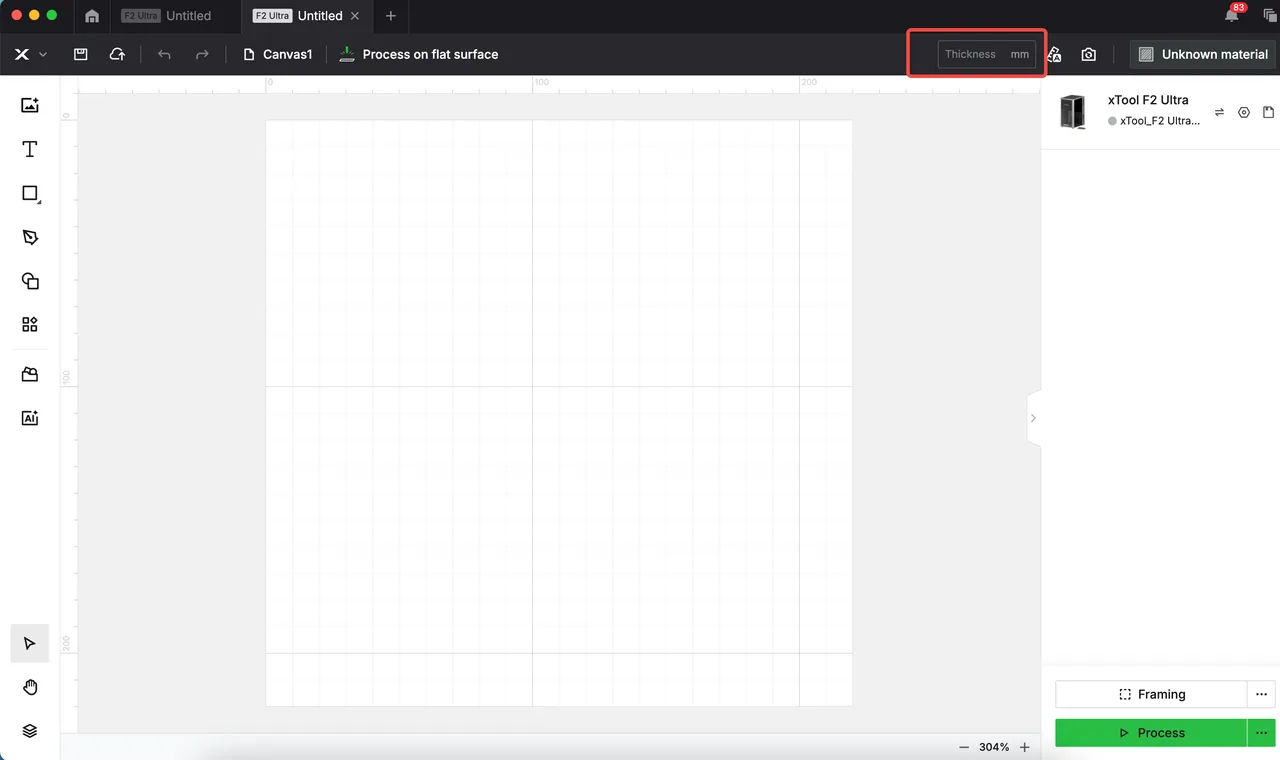Expand the Process more options menu
The image size is (1280, 760).
(x=1261, y=733)
